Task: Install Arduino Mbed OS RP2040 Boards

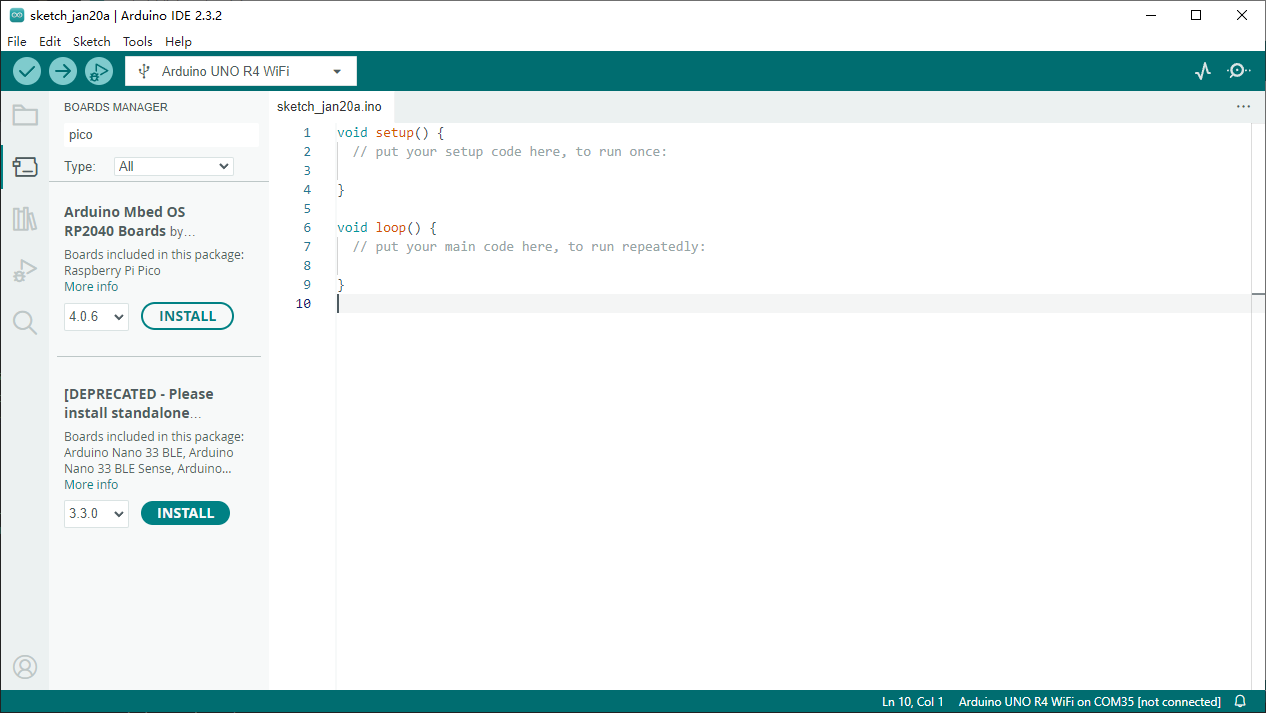Action: tap(188, 316)
